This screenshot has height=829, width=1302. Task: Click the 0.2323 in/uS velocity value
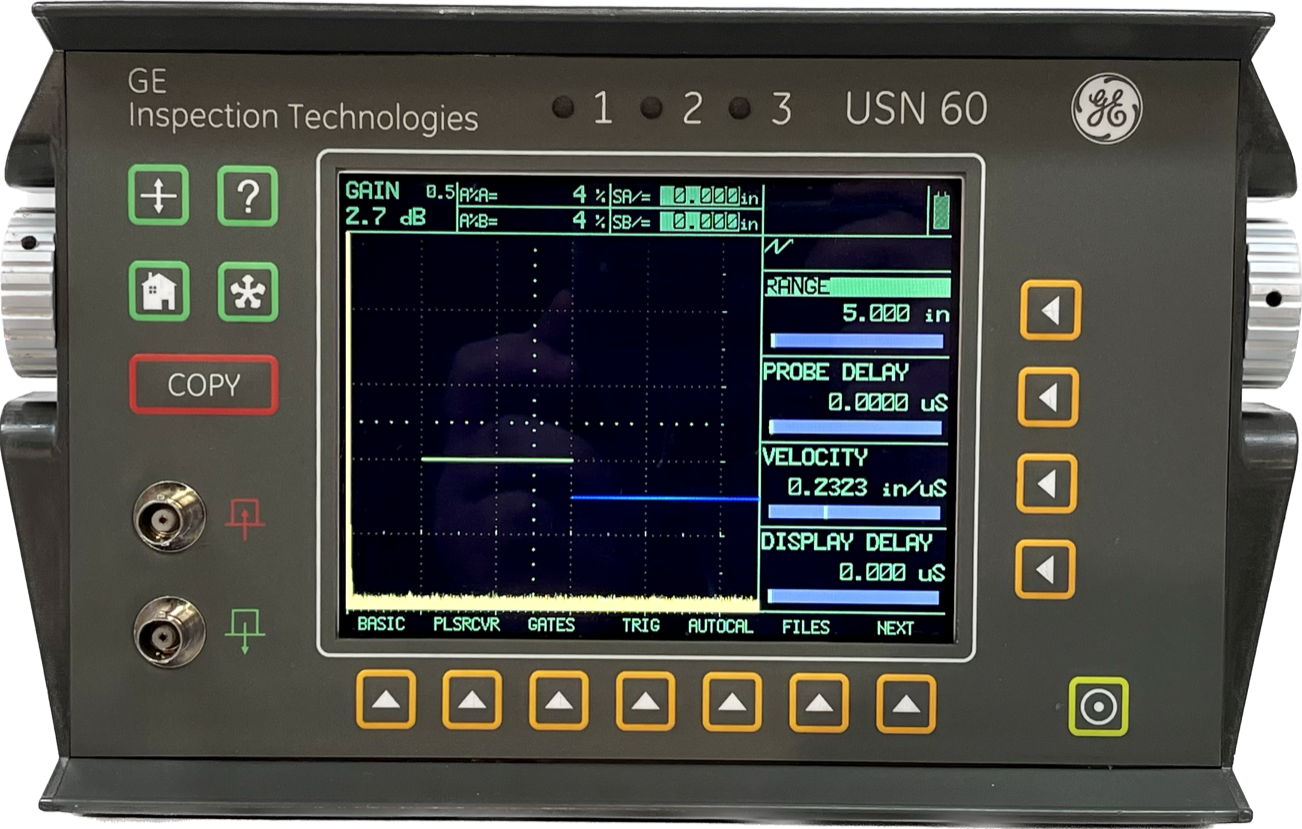866,488
